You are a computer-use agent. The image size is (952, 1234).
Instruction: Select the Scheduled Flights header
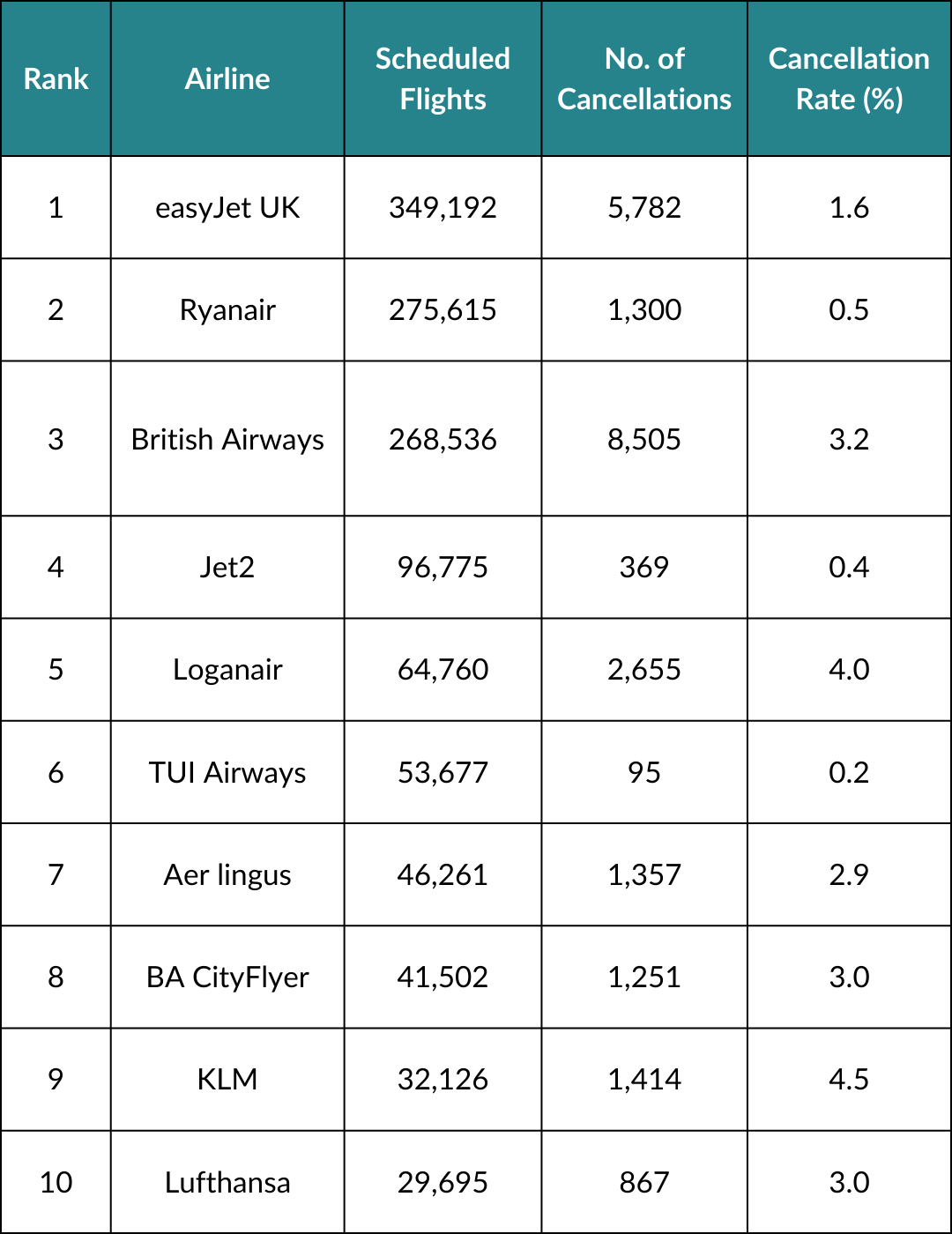pyautogui.click(x=443, y=79)
